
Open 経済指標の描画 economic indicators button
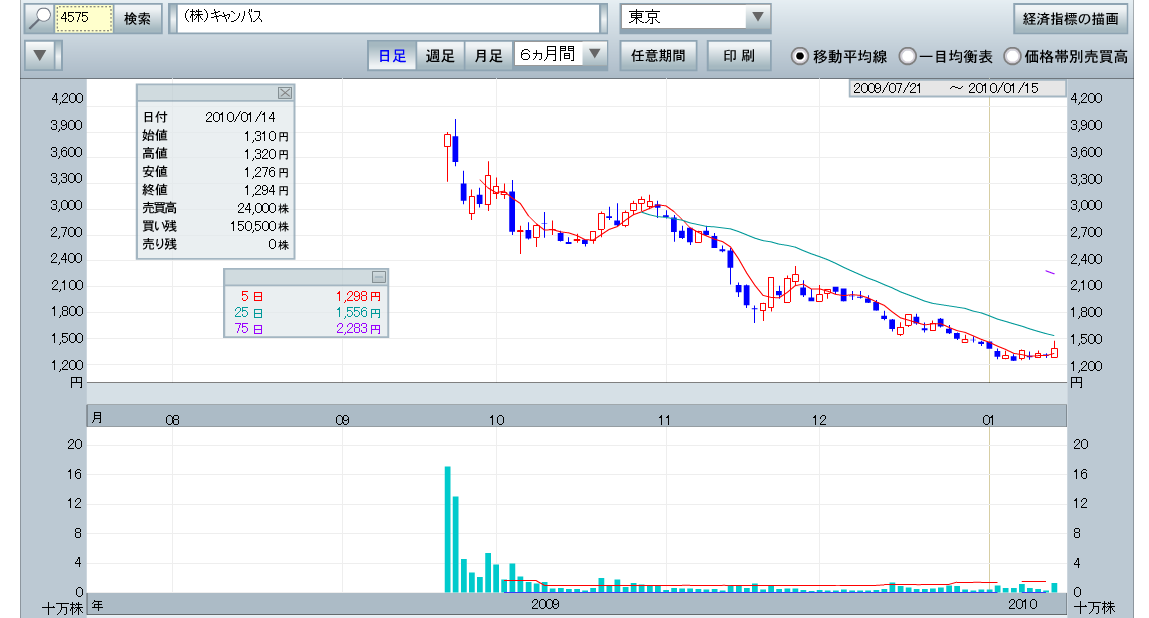coord(1071,19)
